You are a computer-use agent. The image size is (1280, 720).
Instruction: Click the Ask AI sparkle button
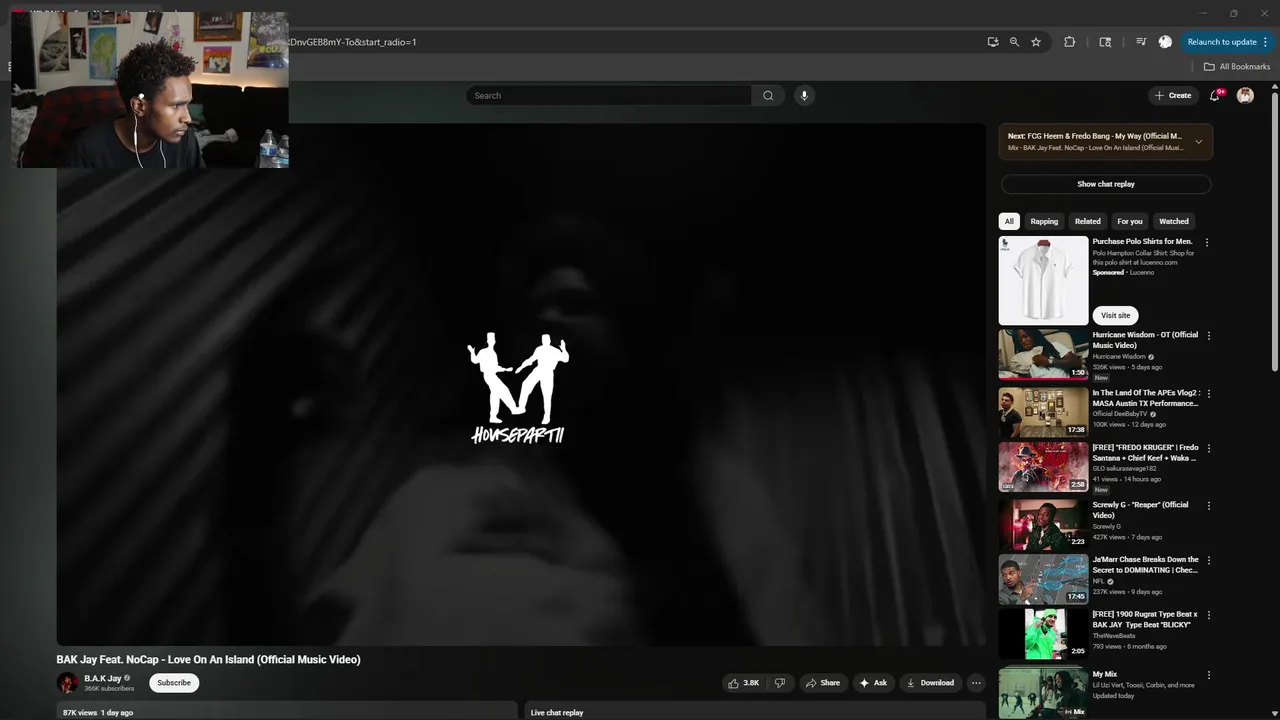[x=873, y=683]
